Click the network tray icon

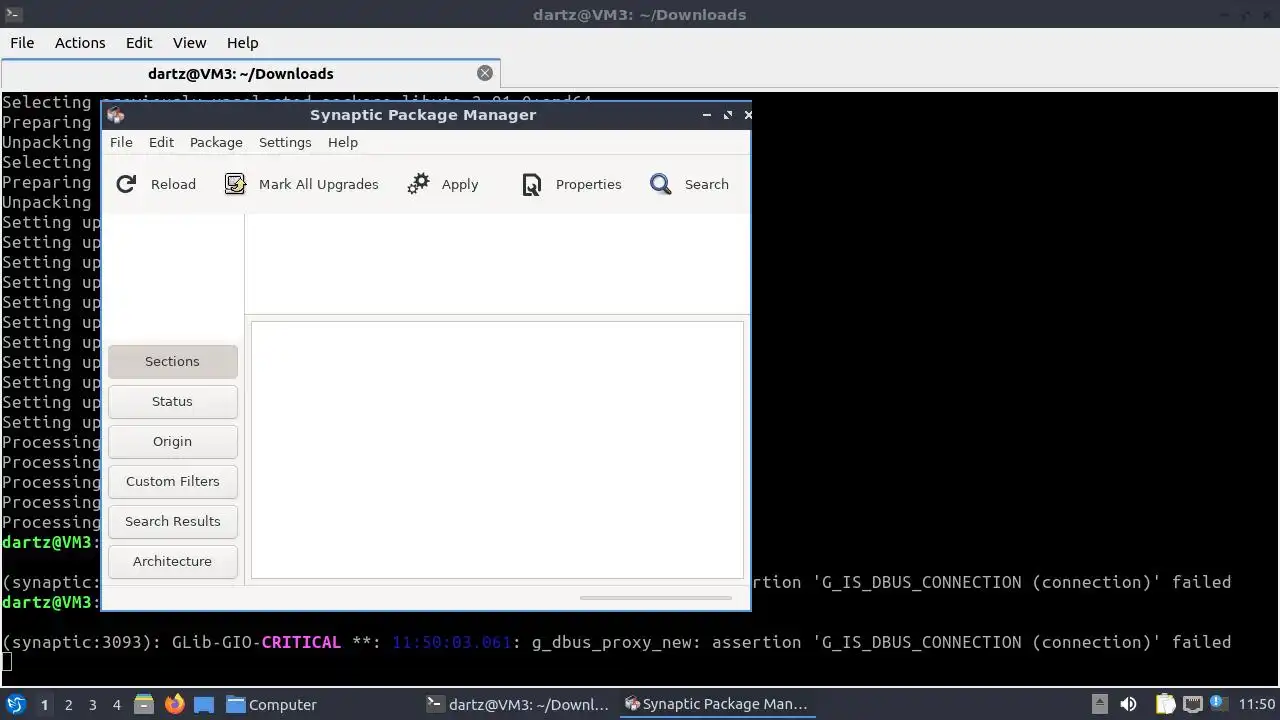tap(1192, 704)
